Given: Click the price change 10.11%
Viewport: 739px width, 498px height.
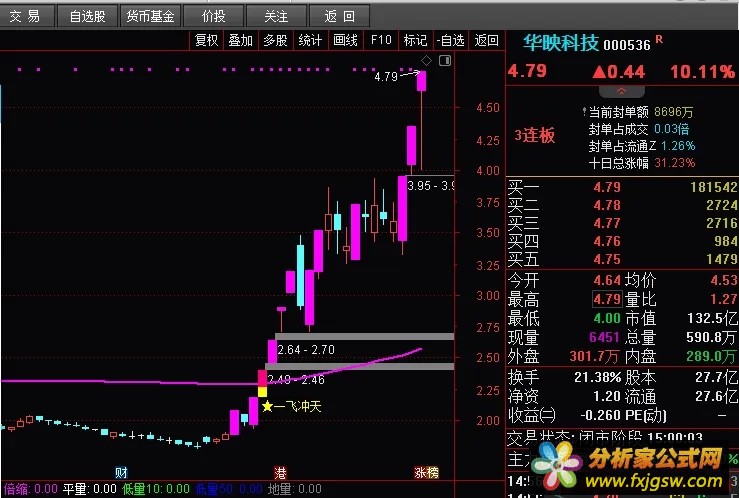Looking at the screenshot, I should click(702, 72).
